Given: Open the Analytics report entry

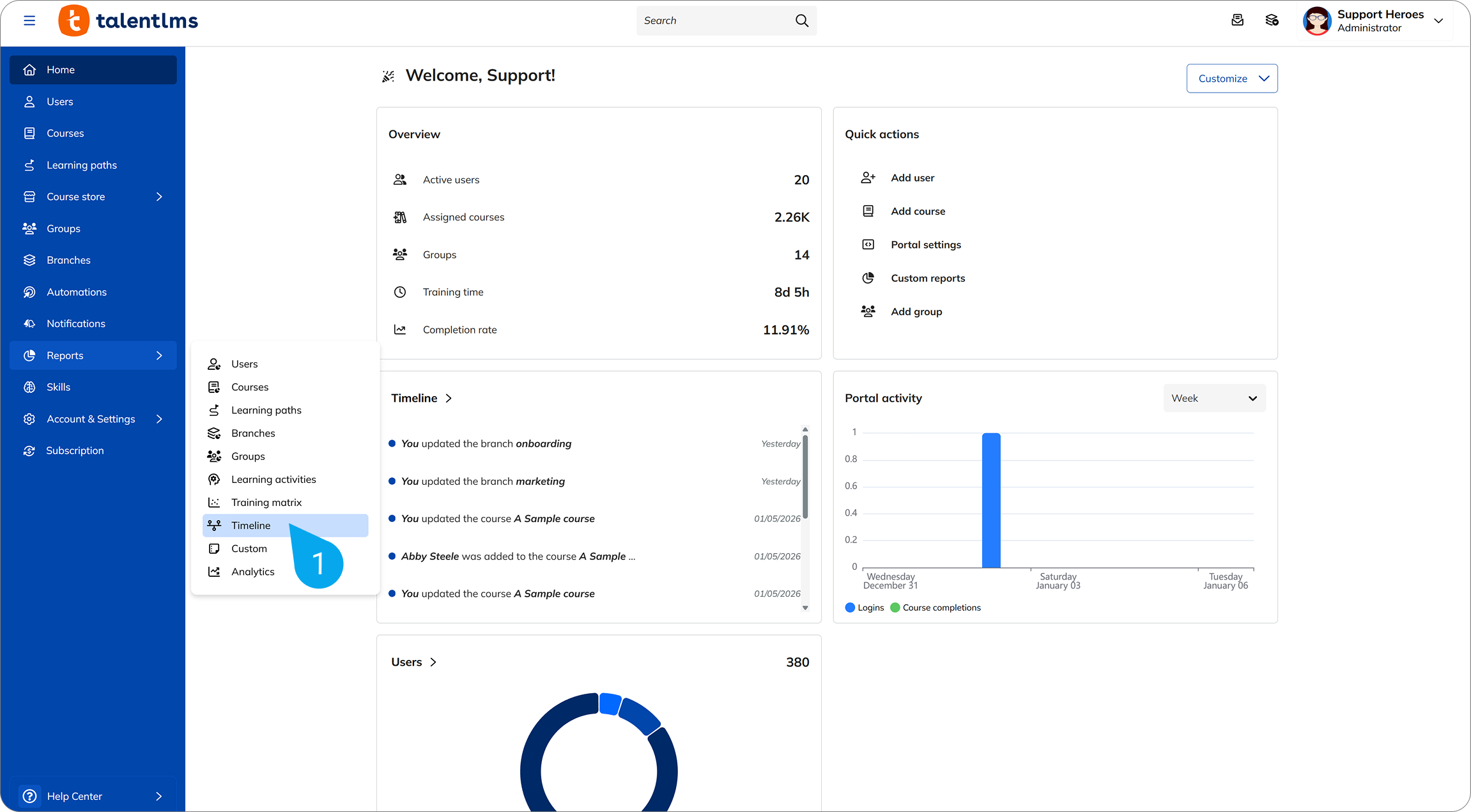Looking at the screenshot, I should point(254,571).
